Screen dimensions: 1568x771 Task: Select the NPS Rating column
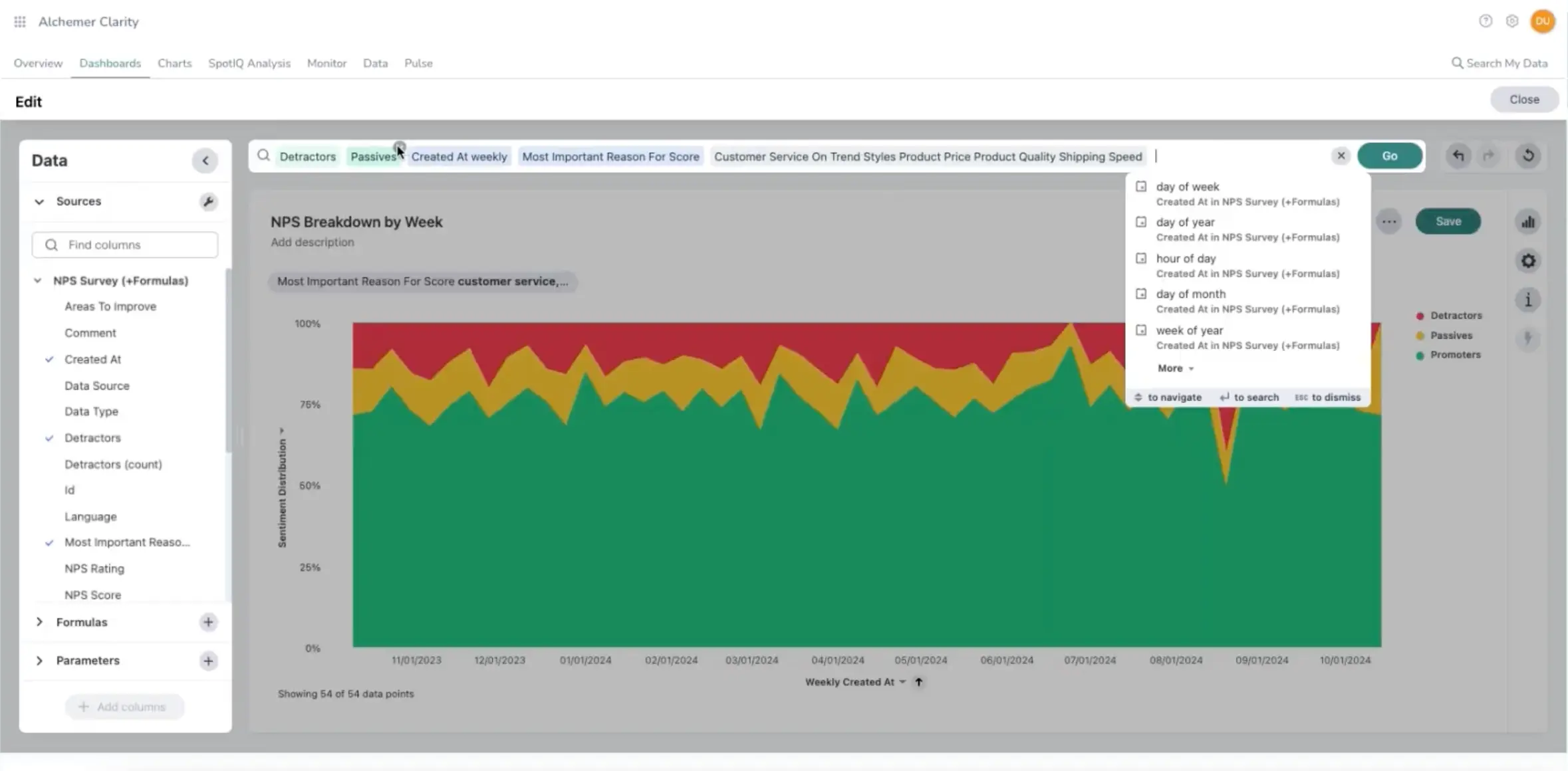(94, 569)
